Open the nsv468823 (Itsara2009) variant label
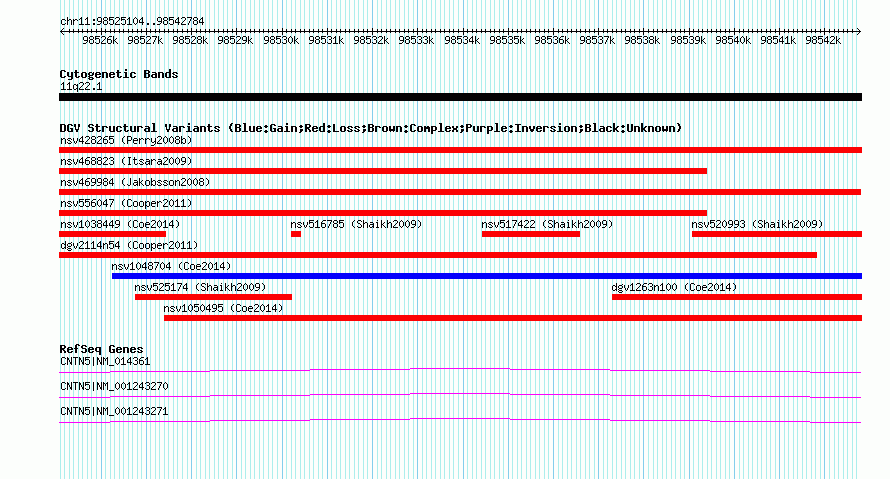Screen dimensions: 890x479 [x=126, y=161]
